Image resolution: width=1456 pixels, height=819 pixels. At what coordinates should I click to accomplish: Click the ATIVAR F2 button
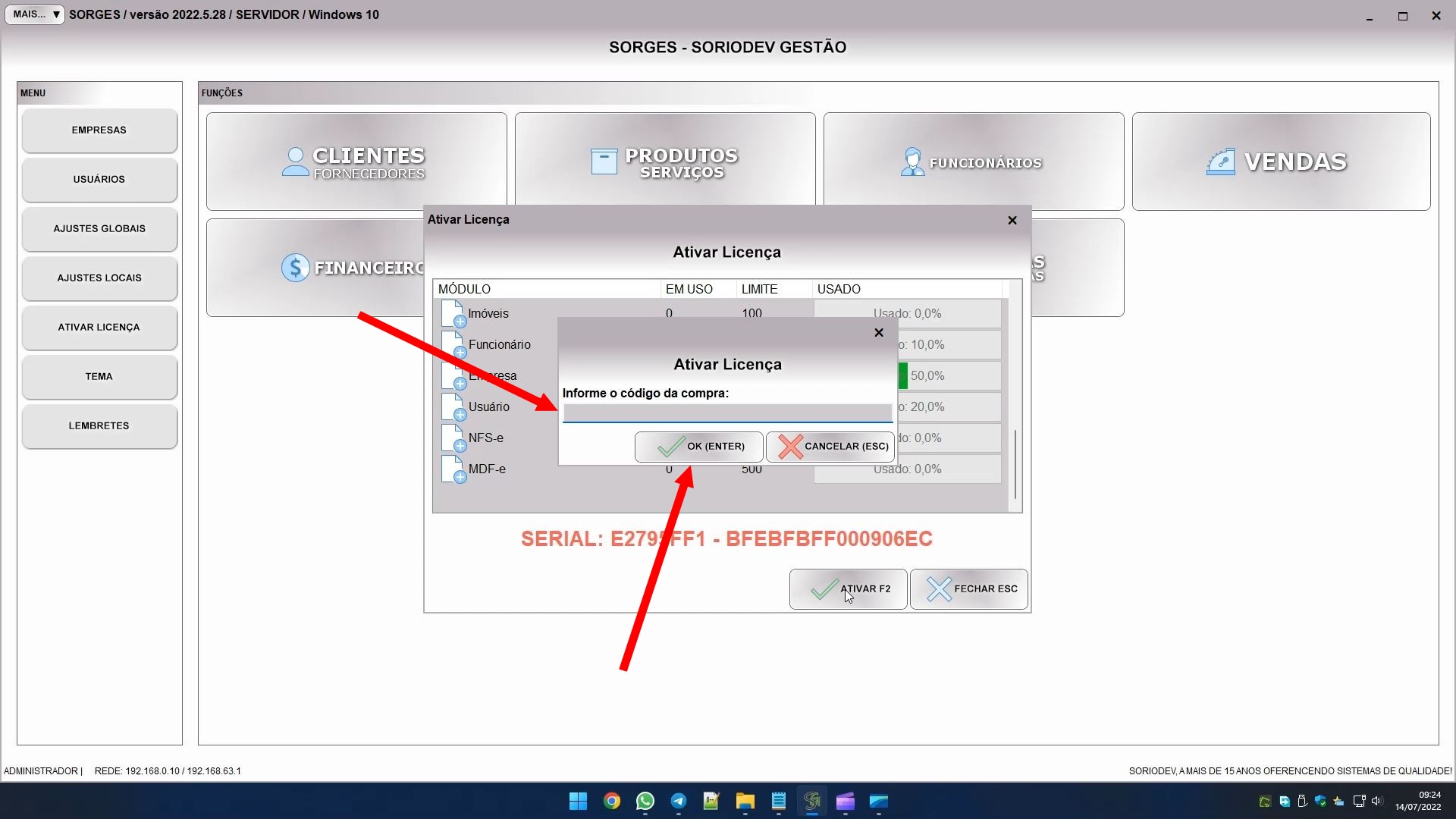[848, 589]
